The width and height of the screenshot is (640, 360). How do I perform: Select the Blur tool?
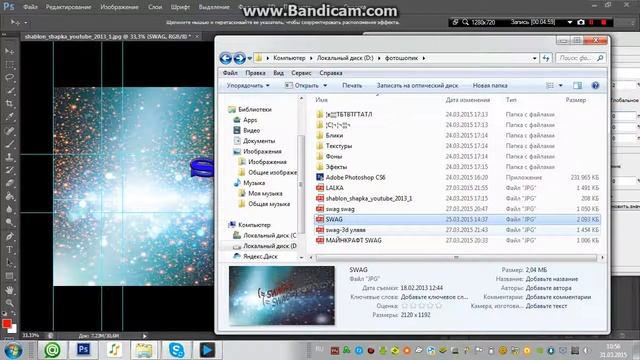9,209
